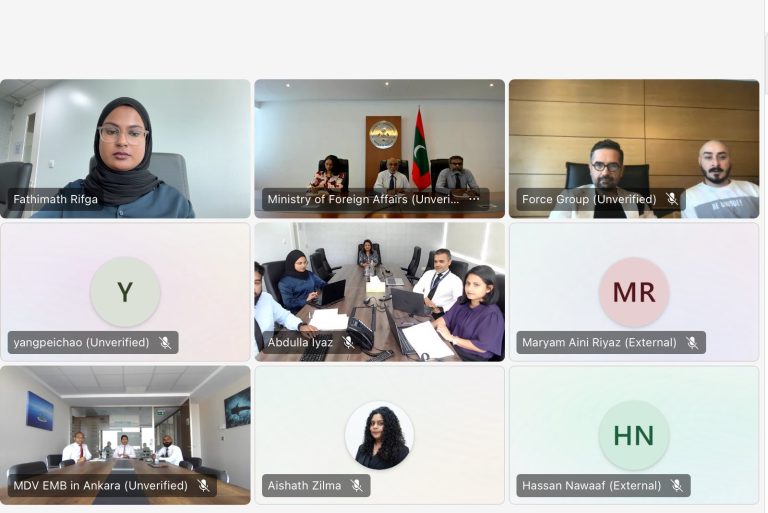Click the Y avatar of yangpeichao
This screenshot has height=513, width=768.
click(125, 292)
